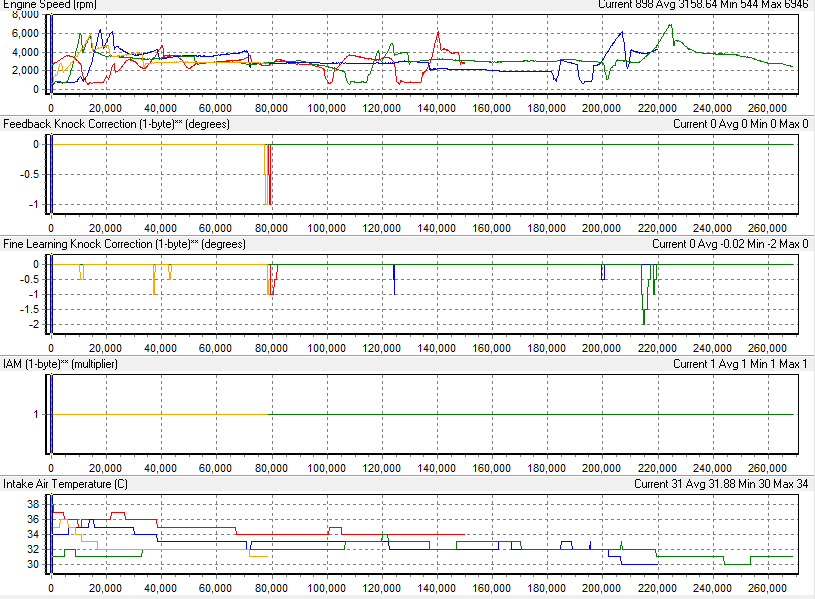This screenshot has width=815, height=599.
Task: Click the tallest green peak in Engine Speed
Action: [x=671, y=27]
